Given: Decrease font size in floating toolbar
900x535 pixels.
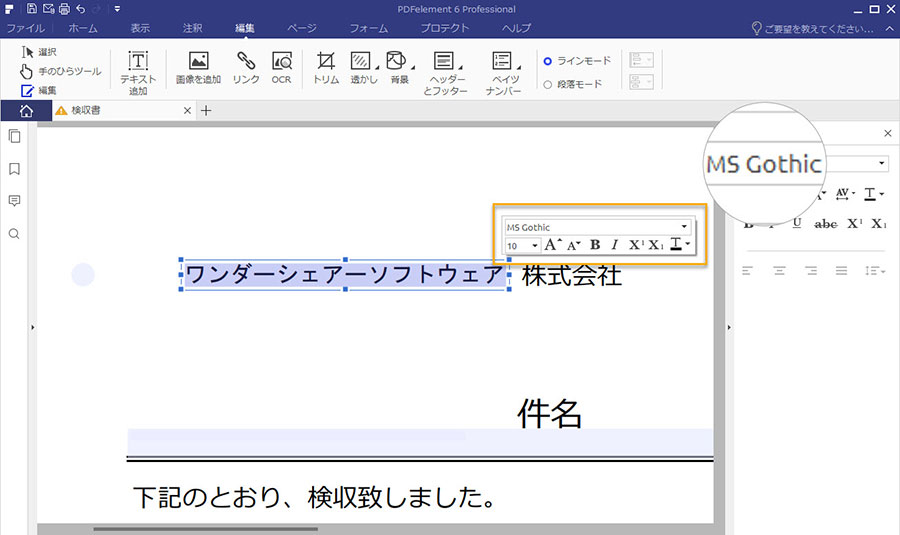Looking at the screenshot, I should pyautogui.click(x=573, y=246).
